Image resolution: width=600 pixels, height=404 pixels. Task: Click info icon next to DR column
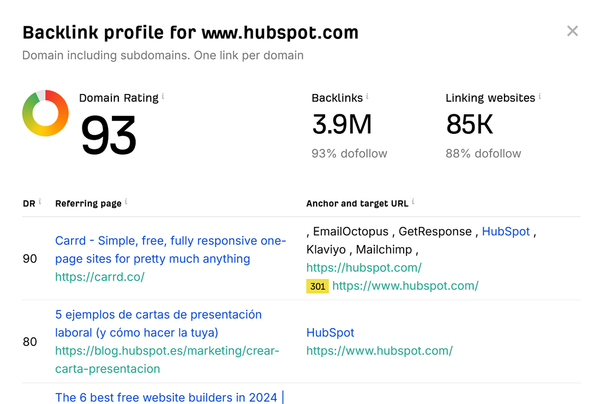(x=40, y=202)
